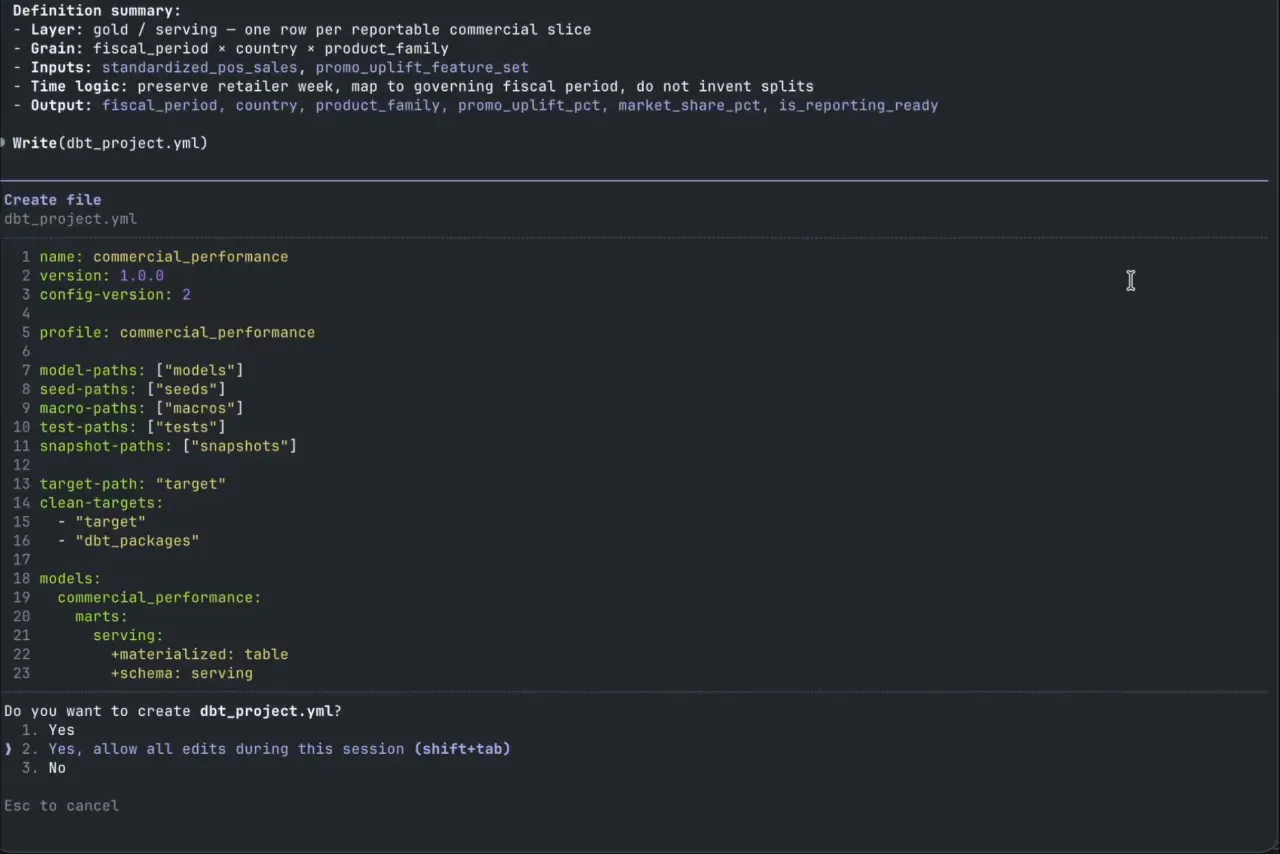
Task: Click line 11 "snapshot-paths" entry
Action: 168,446
